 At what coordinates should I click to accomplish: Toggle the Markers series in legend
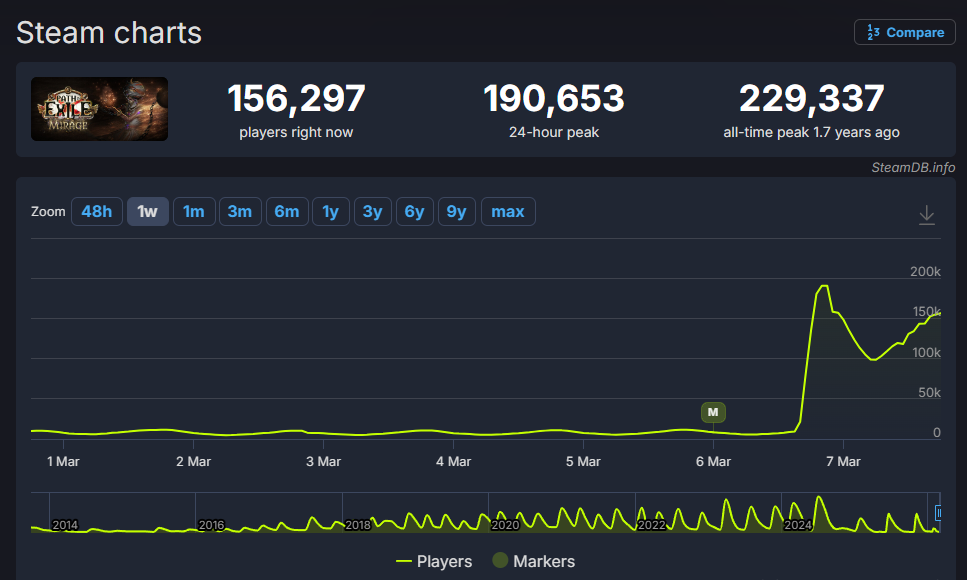[x=533, y=561]
